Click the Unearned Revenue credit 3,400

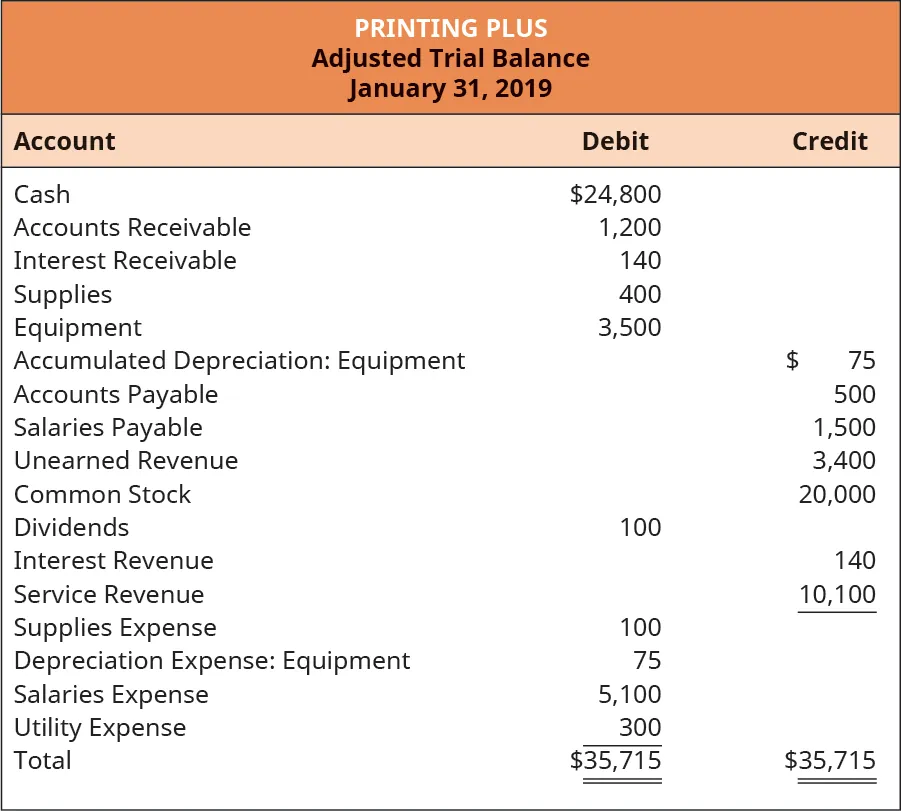(x=845, y=461)
